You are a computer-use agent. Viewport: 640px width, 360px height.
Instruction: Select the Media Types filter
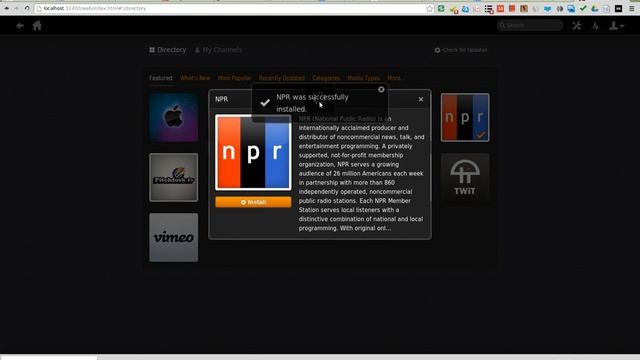364,78
